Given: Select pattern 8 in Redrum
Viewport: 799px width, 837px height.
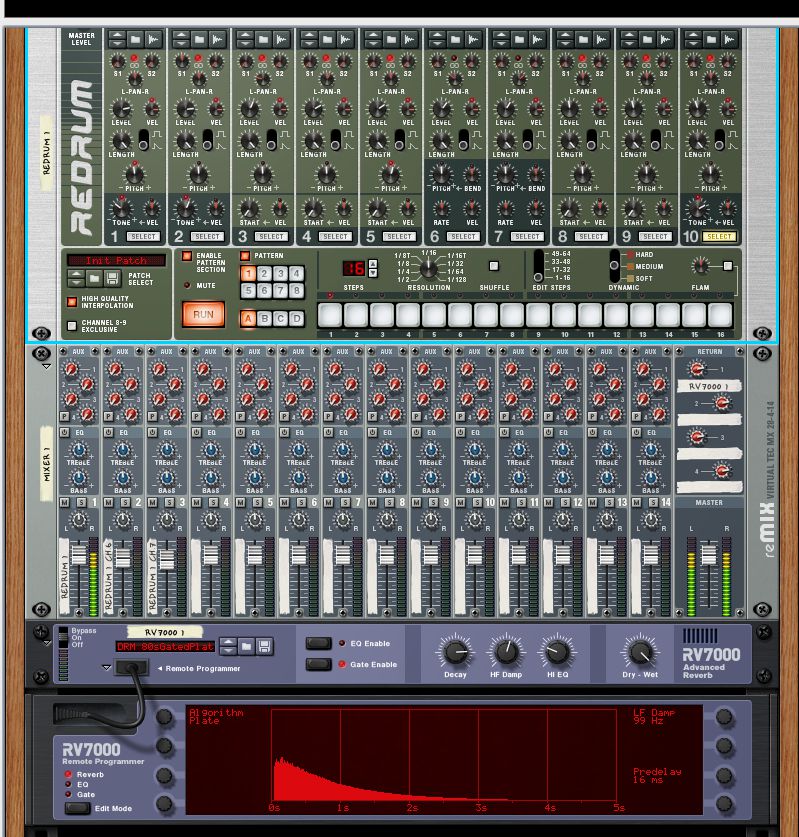Looking at the screenshot, I should (297, 290).
